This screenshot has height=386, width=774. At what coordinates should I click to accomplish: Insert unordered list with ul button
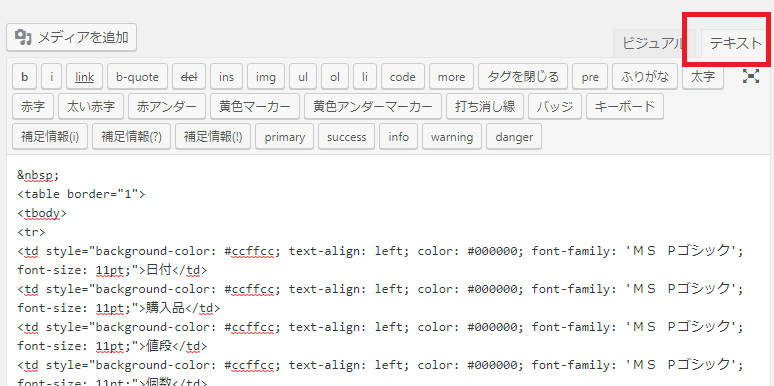point(303,77)
